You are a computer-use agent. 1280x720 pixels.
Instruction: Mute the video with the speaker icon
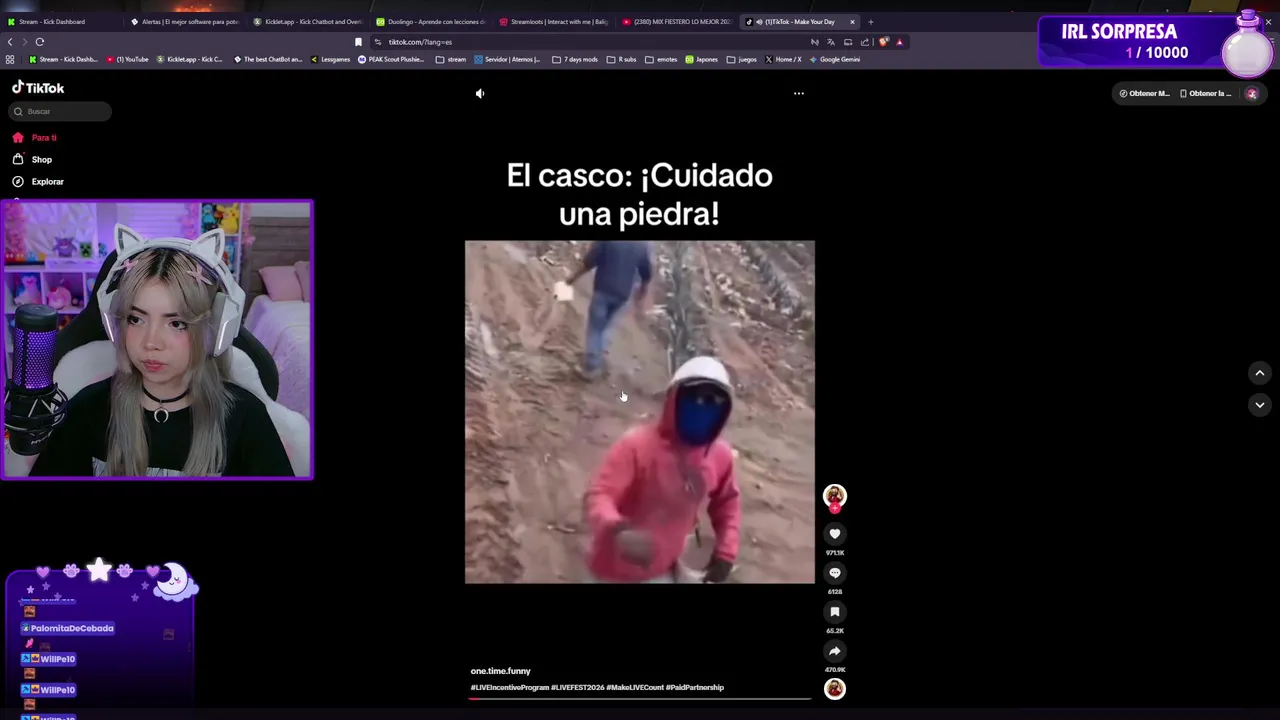[x=480, y=93]
